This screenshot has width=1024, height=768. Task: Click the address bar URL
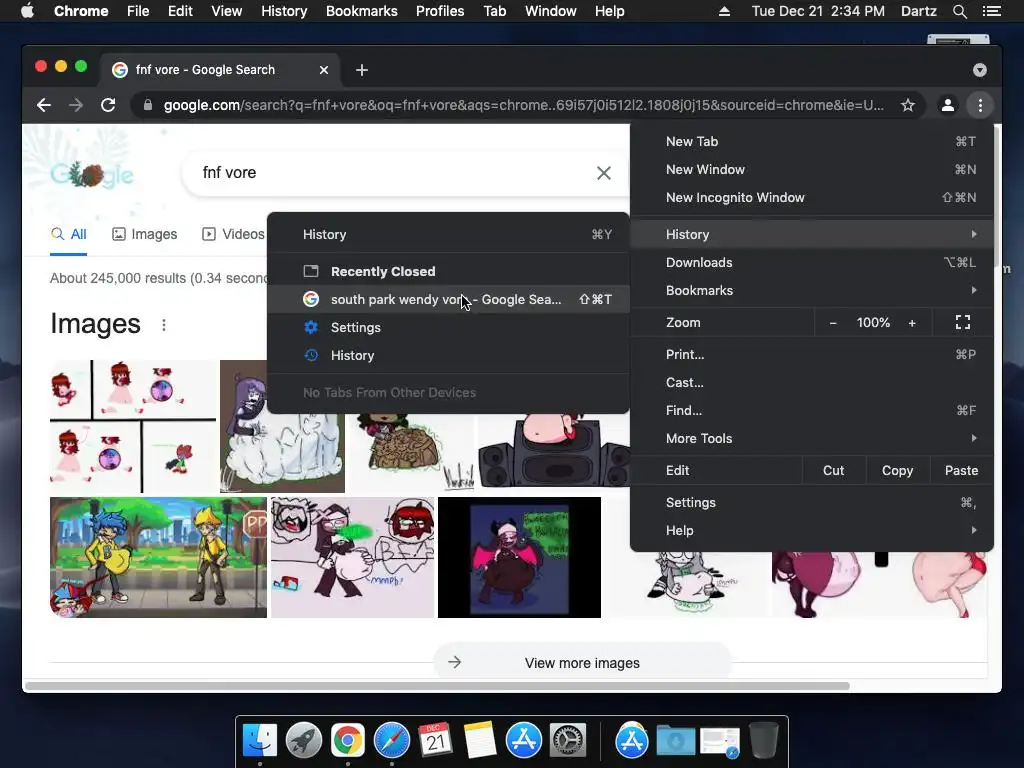(x=523, y=105)
